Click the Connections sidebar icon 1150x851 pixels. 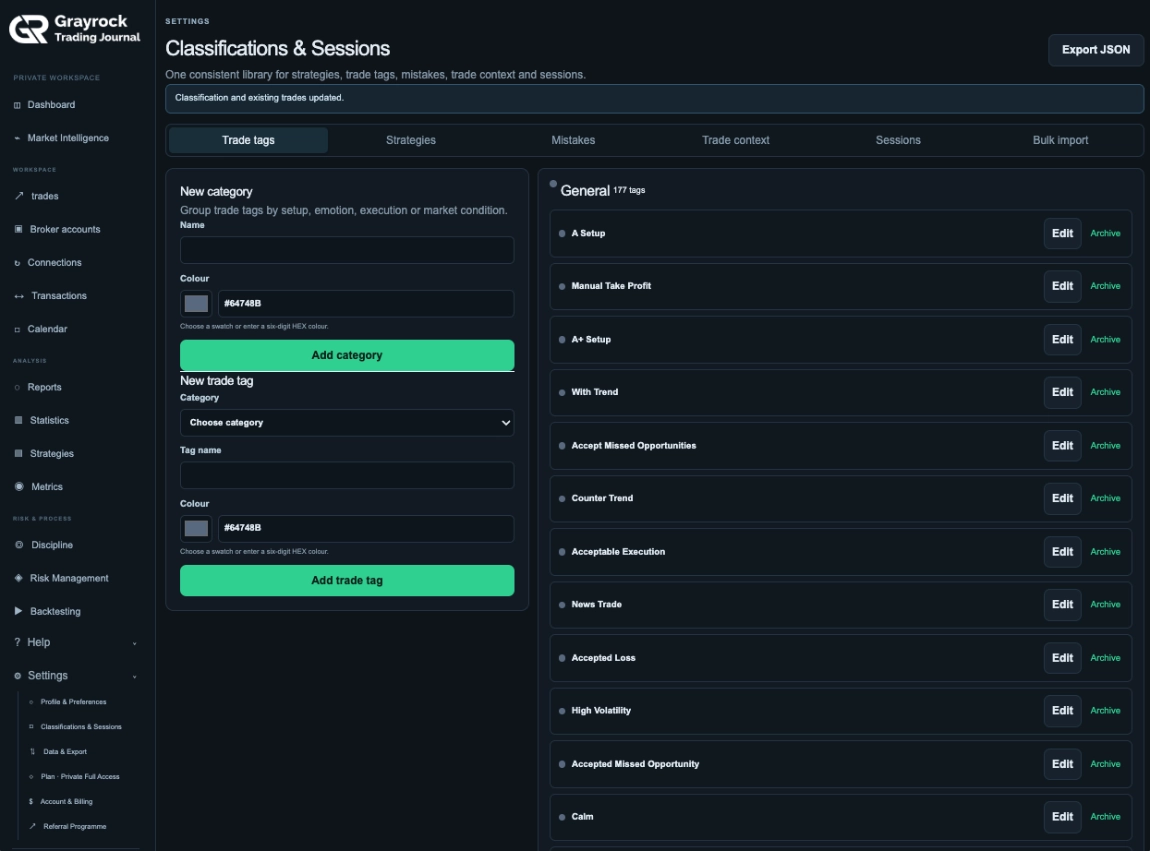(x=17, y=263)
